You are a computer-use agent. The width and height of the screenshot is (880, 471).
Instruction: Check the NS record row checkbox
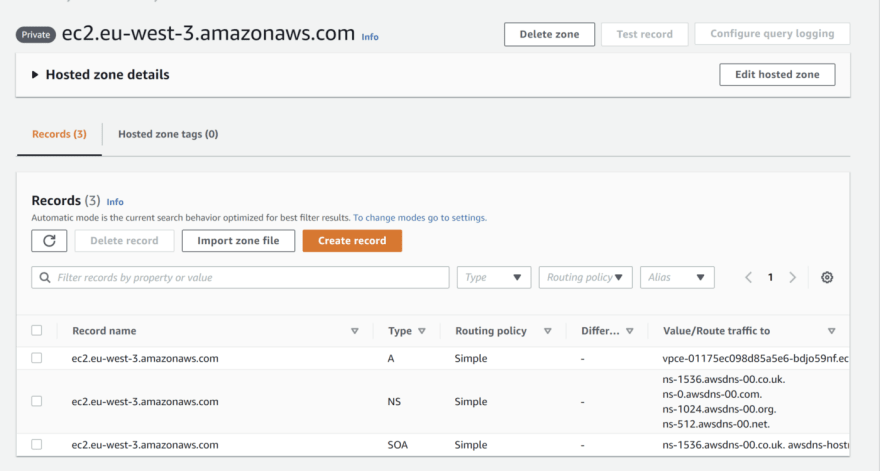(x=36, y=401)
